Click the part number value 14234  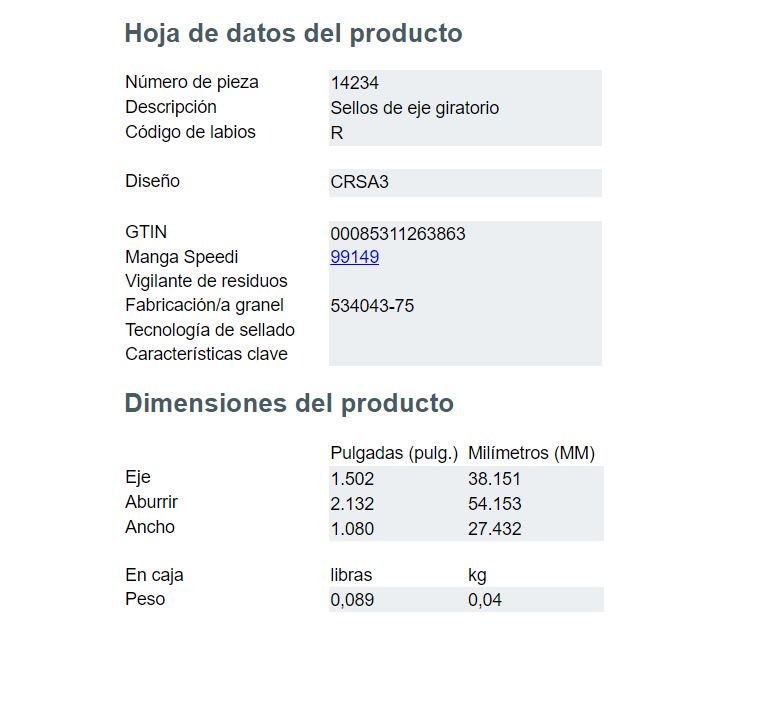[x=354, y=83]
